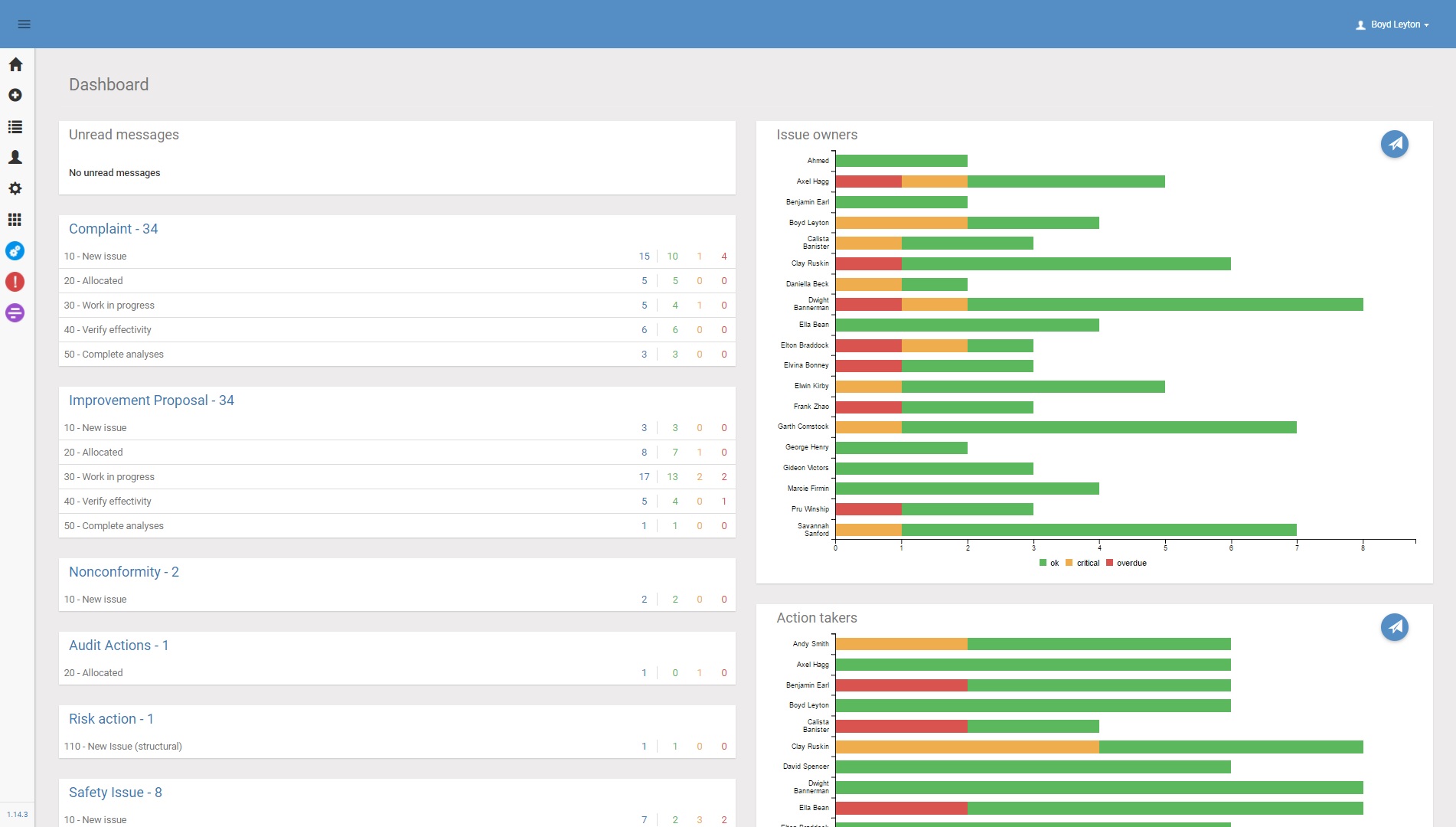The width and height of the screenshot is (1456, 827).
Task: Select 110 - New Issue (structural) row
Action: point(397,747)
